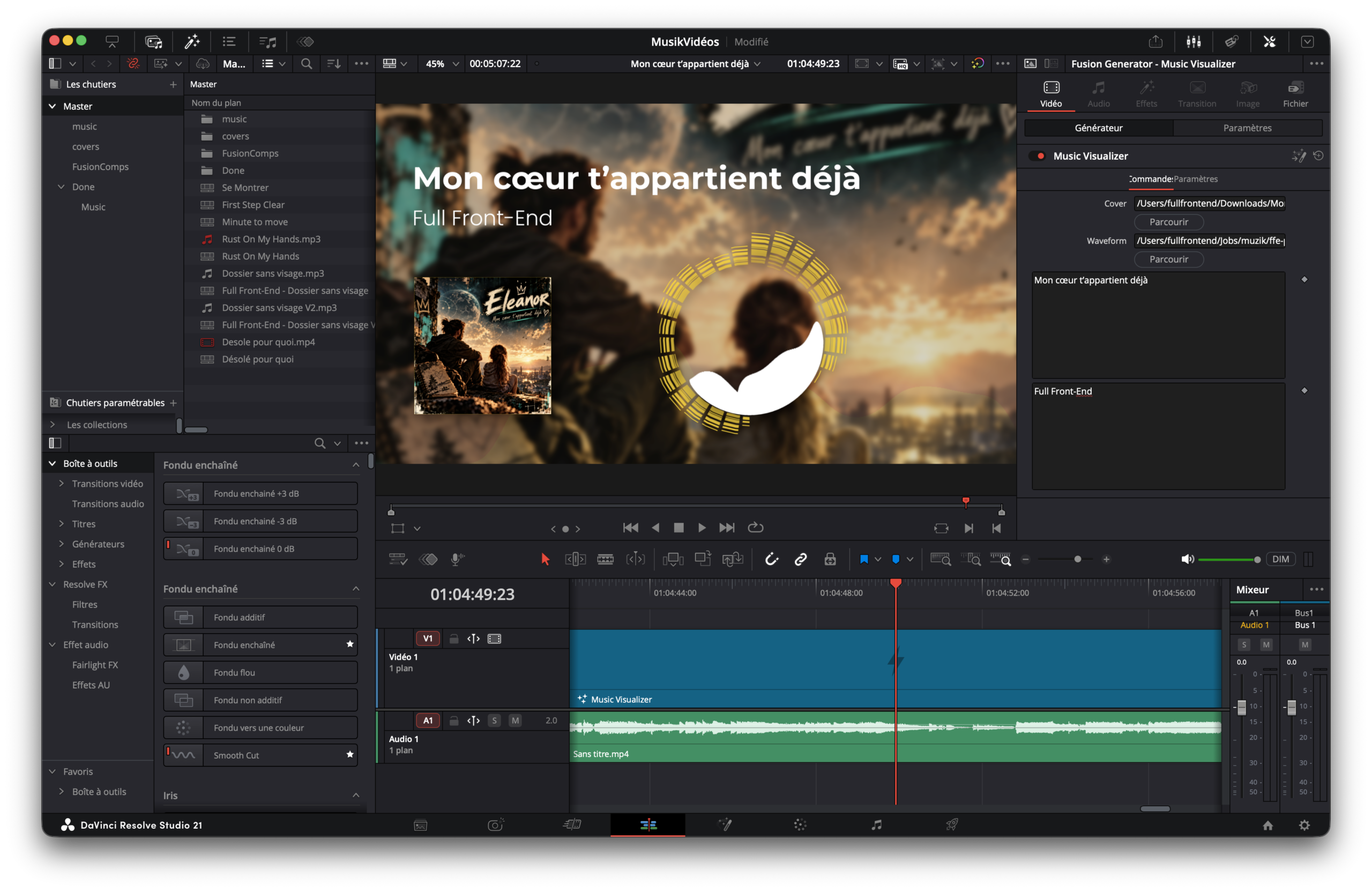Viewport: 1372px width, 892px height.
Task: Adjust the A1 mixer fader
Action: coord(1241,707)
